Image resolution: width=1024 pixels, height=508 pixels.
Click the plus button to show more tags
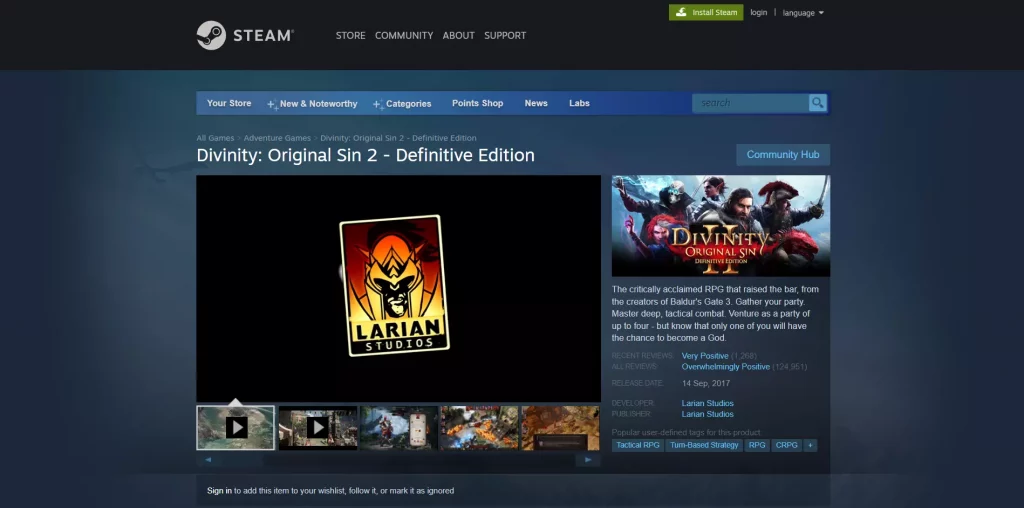(x=810, y=445)
